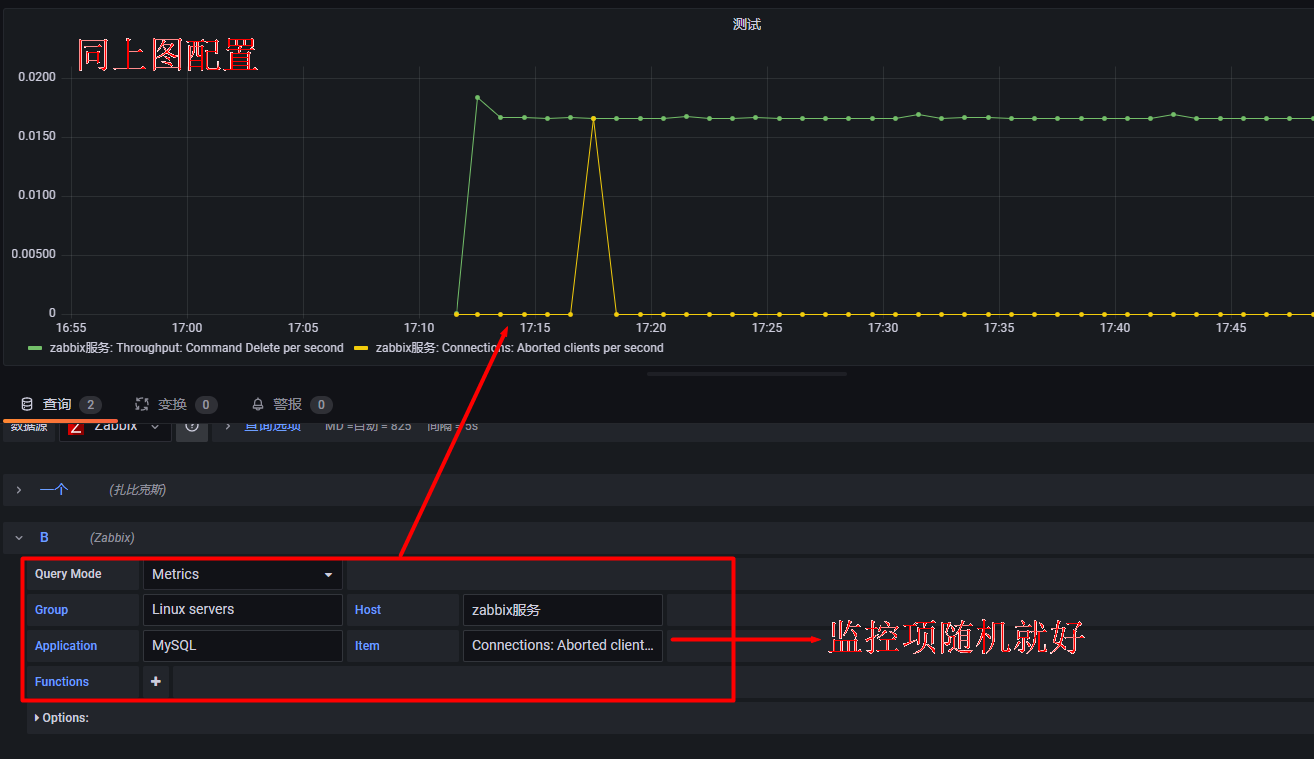Click the Functions label
Screen dimensions: 1314x759
(62, 682)
